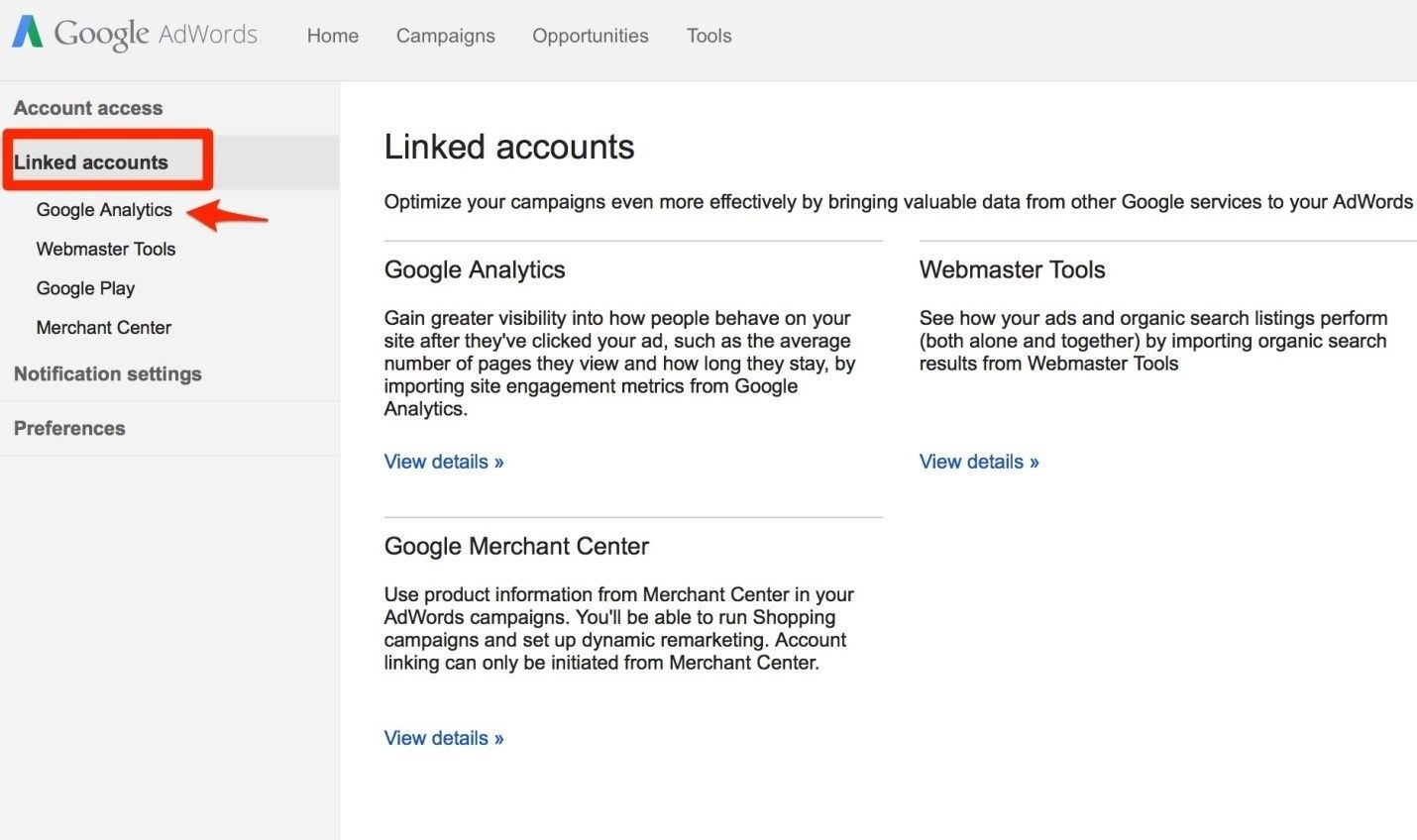View details for Webmaster Tools
This screenshot has height=840, width=1417.
click(x=978, y=462)
